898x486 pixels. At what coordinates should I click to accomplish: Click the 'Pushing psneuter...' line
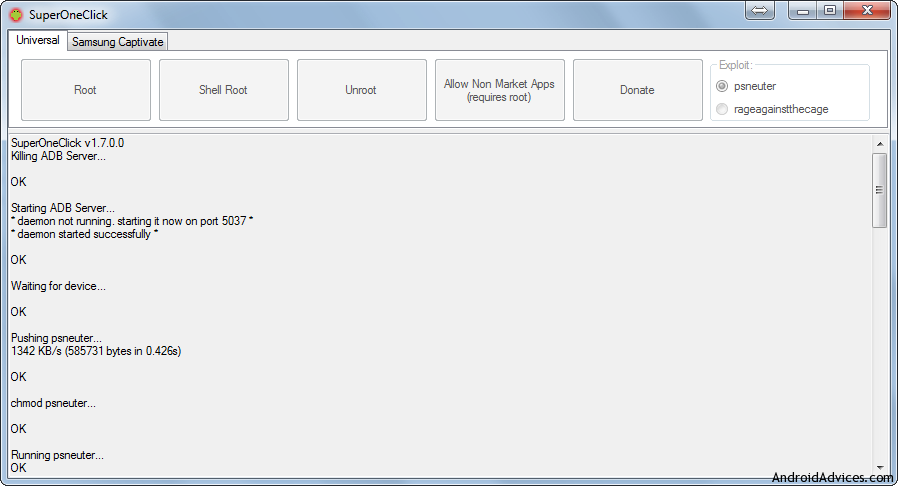coord(57,338)
